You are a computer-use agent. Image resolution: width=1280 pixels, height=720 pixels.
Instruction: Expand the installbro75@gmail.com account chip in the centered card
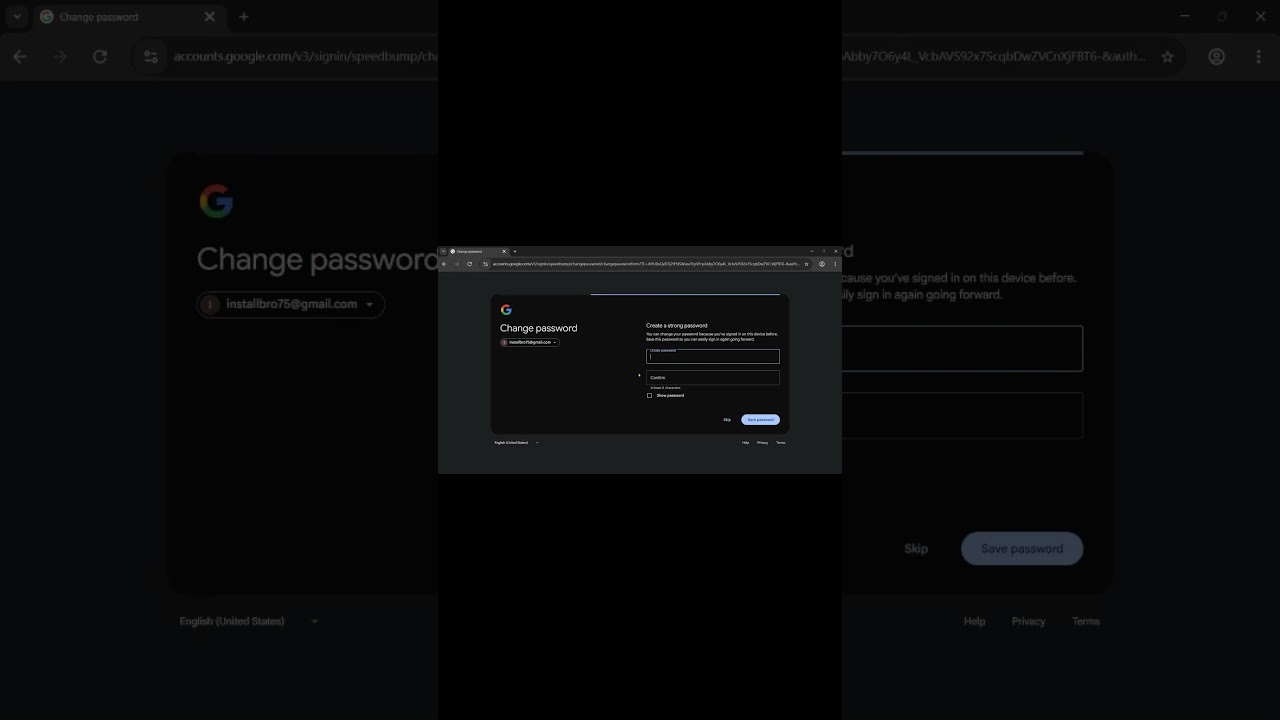coord(530,342)
